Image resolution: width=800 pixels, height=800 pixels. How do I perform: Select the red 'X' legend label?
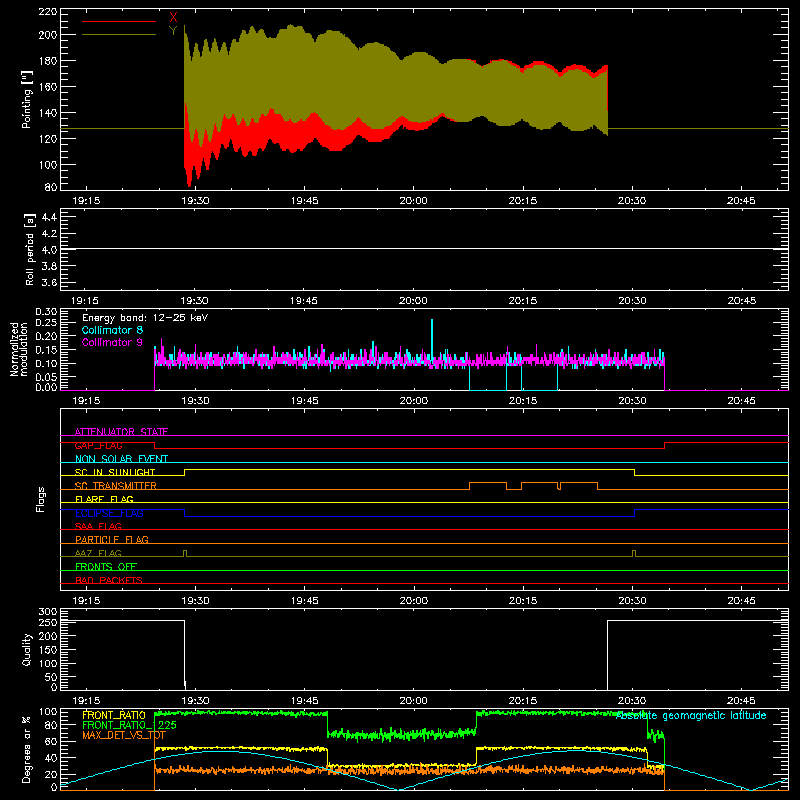[173, 18]
